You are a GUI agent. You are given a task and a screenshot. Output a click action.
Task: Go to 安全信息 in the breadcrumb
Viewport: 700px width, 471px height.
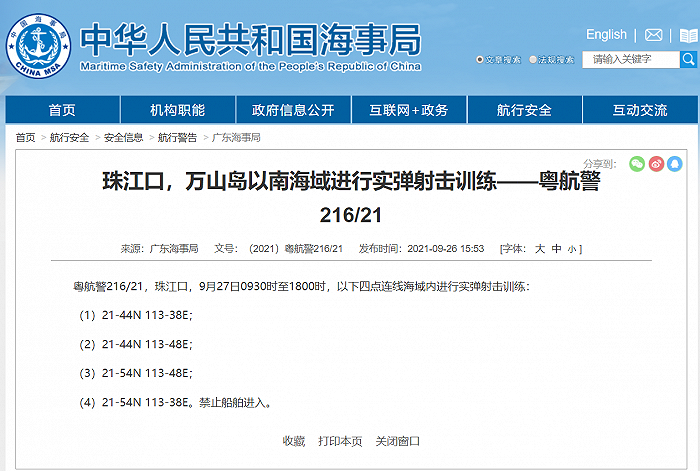[x=123, y=138]
